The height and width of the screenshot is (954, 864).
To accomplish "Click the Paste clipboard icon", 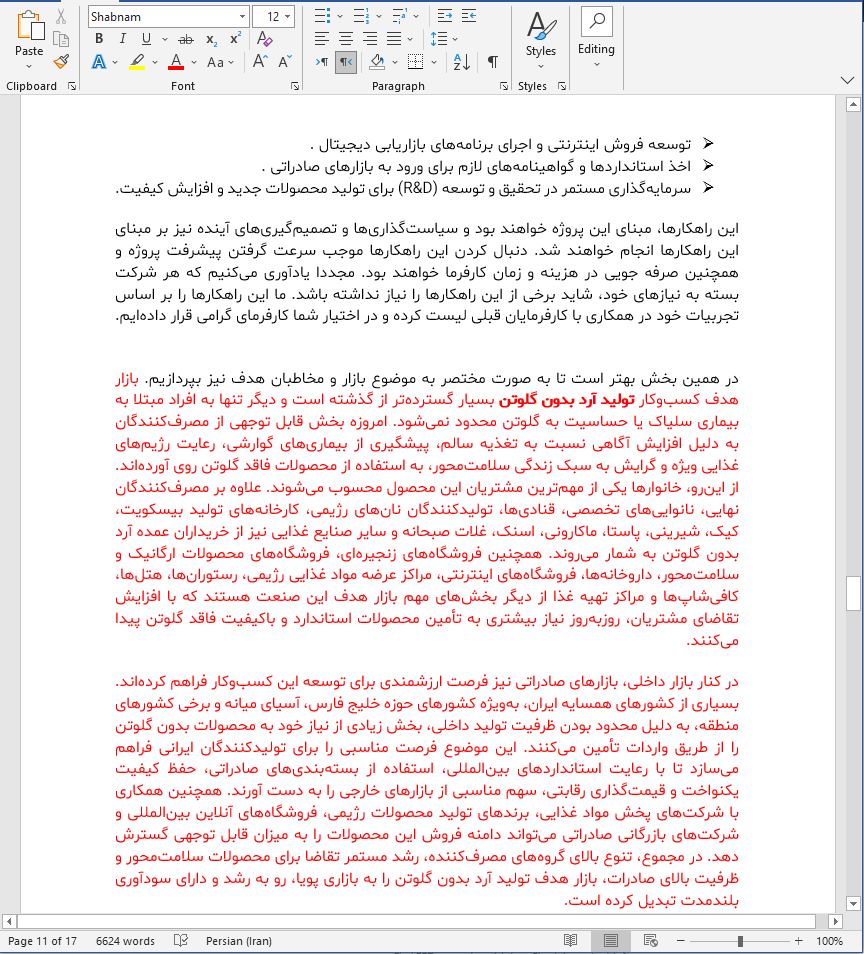I will pyautogui.click(x=29, y=26).
